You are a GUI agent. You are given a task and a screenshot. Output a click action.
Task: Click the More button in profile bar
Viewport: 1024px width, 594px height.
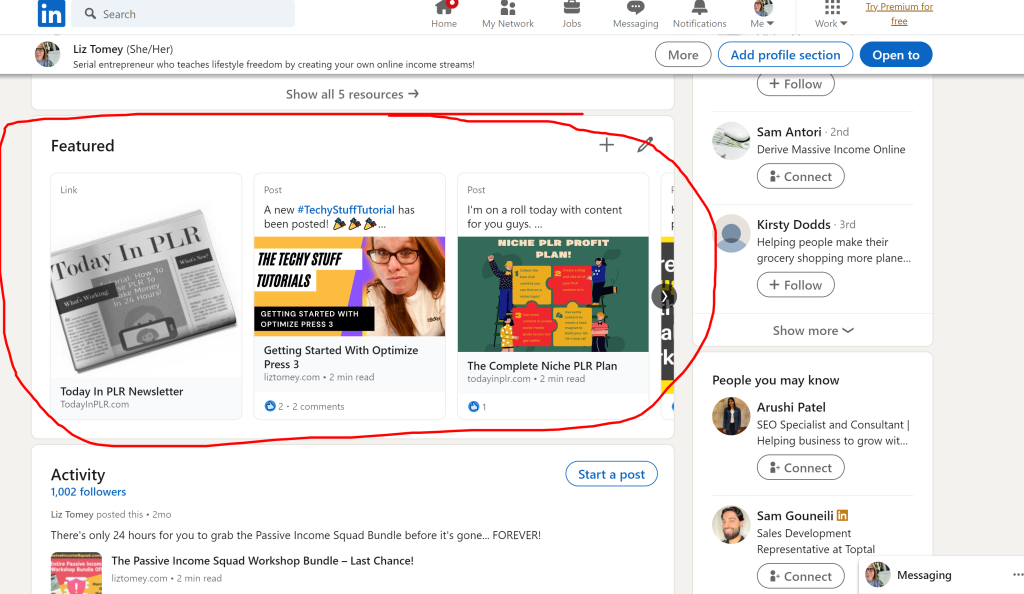[x=683, y=55]
